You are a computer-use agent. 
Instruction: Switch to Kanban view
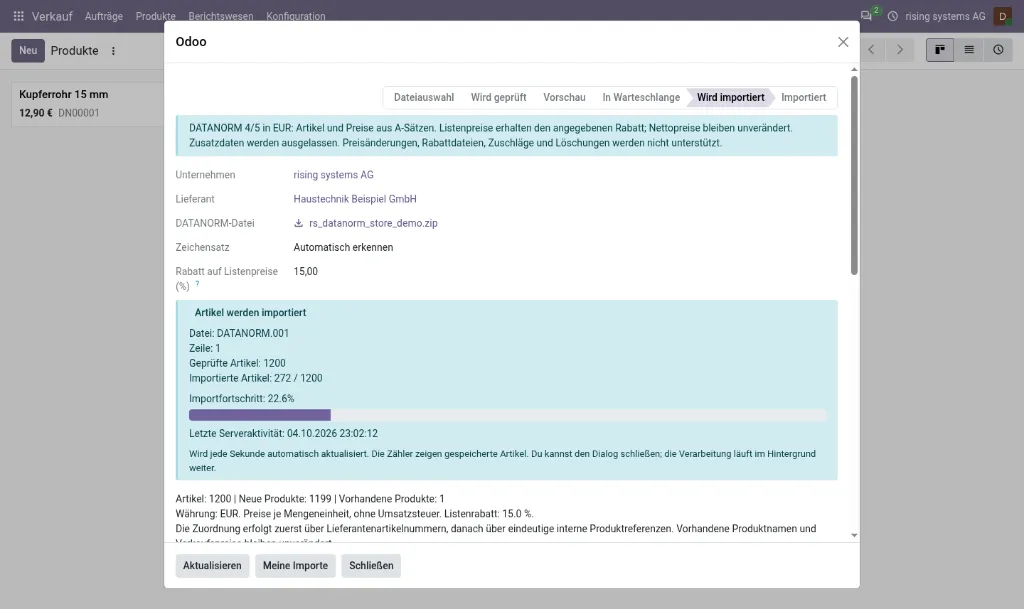tap(940, 50)
